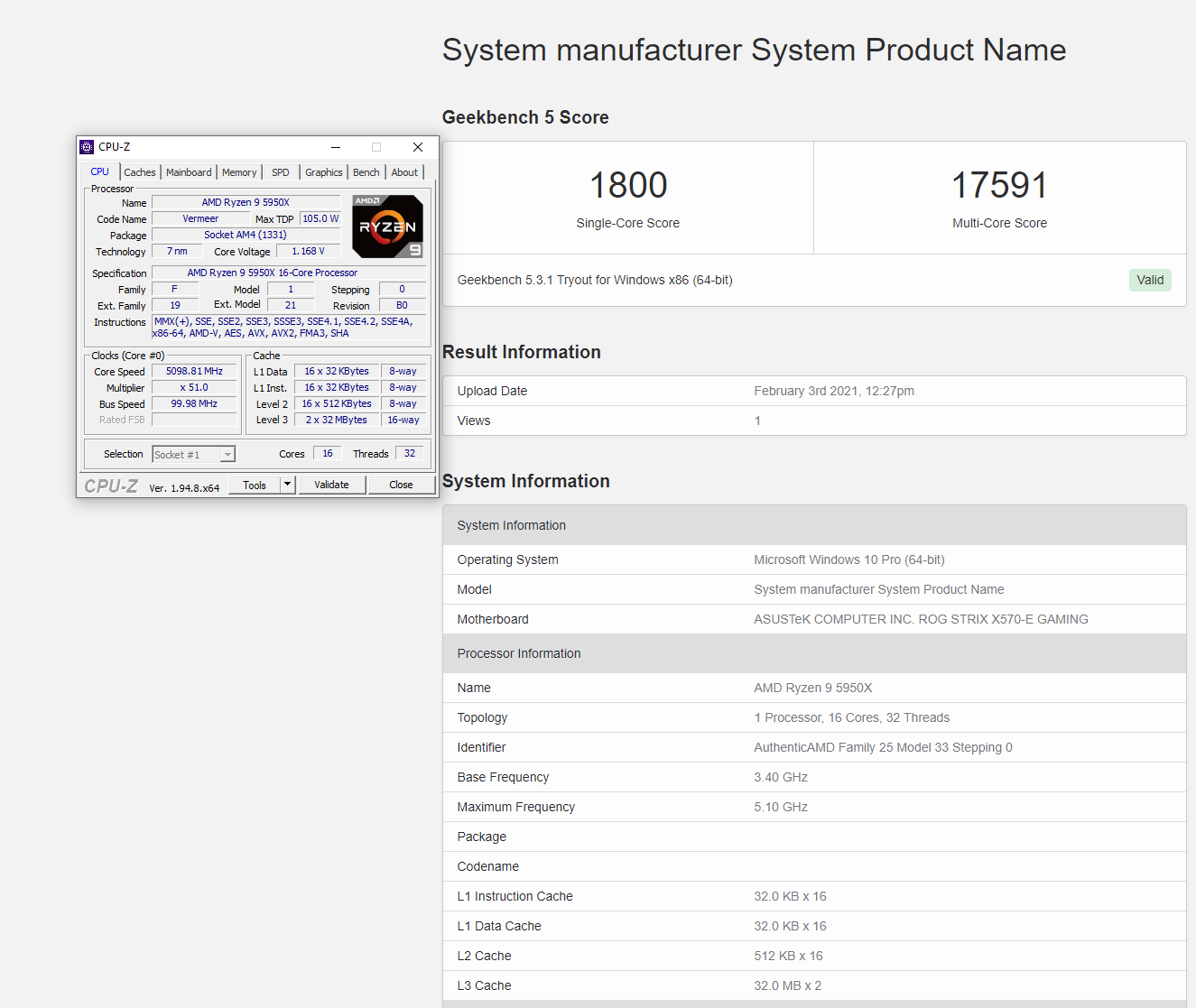
Task: Click the processor Name field AMD Ryzen 9 5950X
Action: 246,202
